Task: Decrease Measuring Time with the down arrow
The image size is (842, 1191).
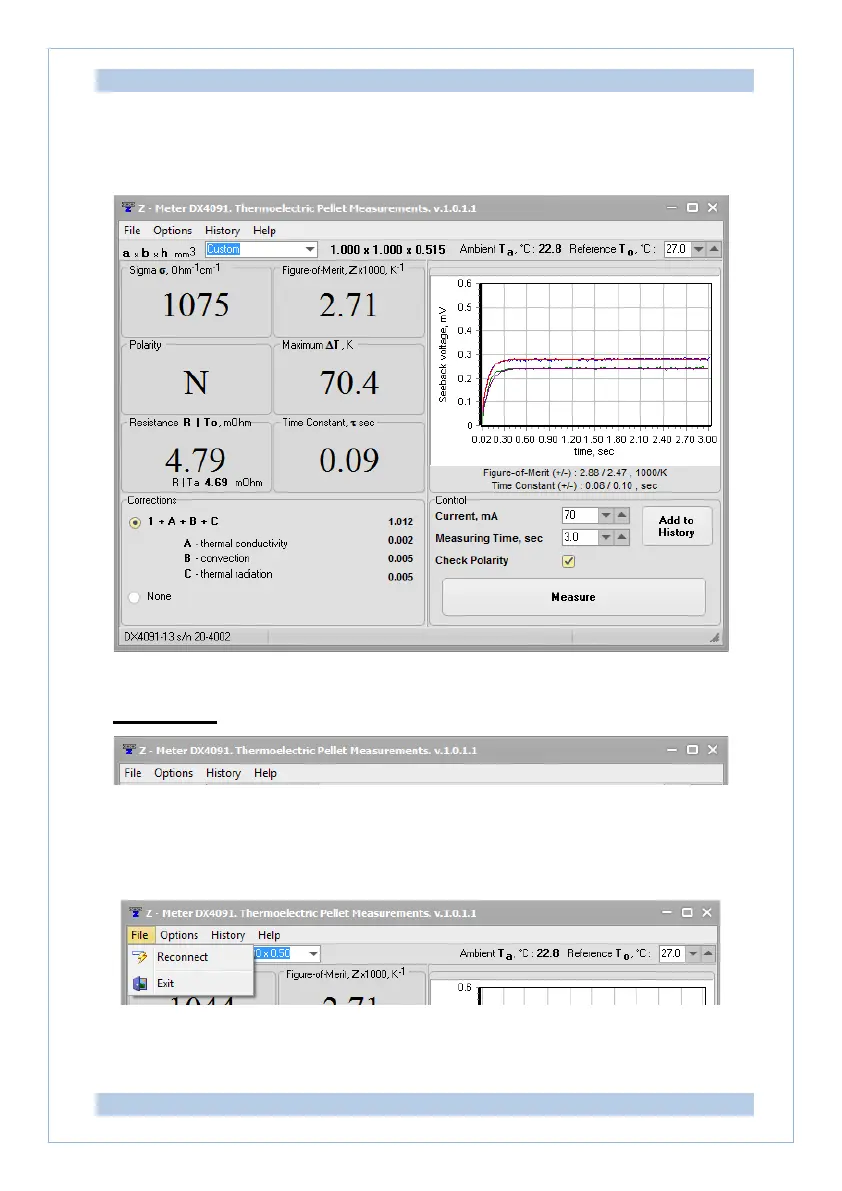Action: pyautogui.click(x=606, y=538)
